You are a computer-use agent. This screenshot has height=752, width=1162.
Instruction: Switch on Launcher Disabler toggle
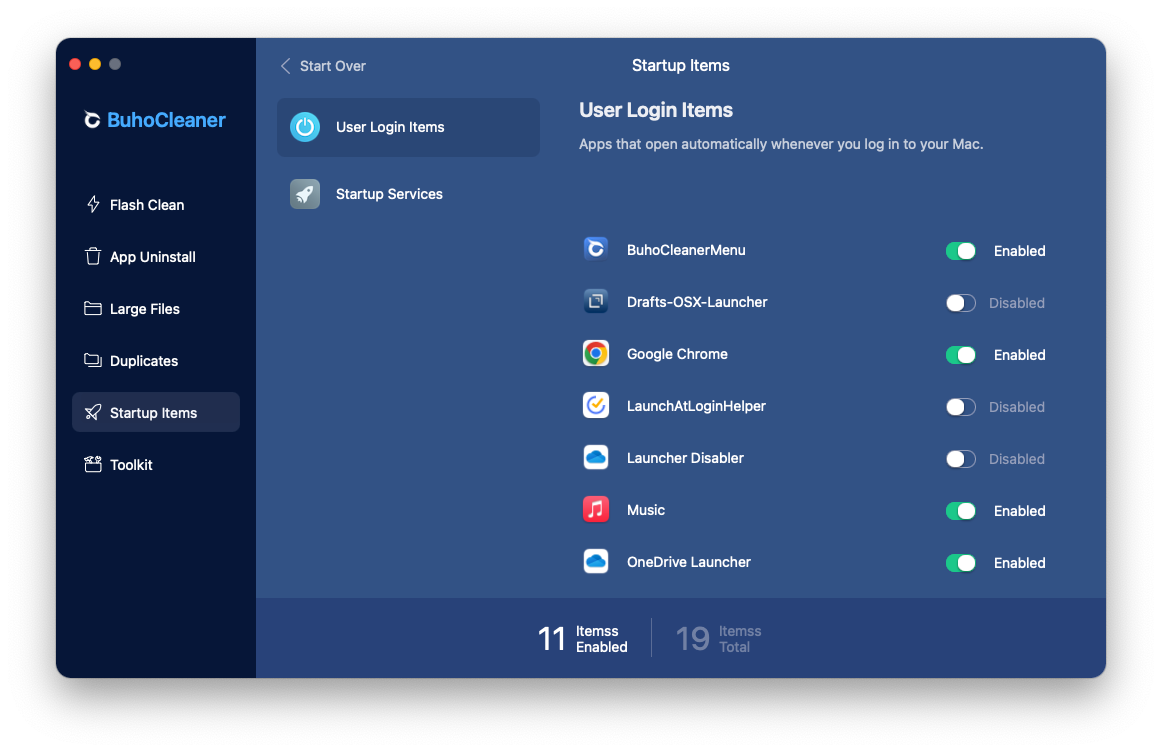[960, 459]
